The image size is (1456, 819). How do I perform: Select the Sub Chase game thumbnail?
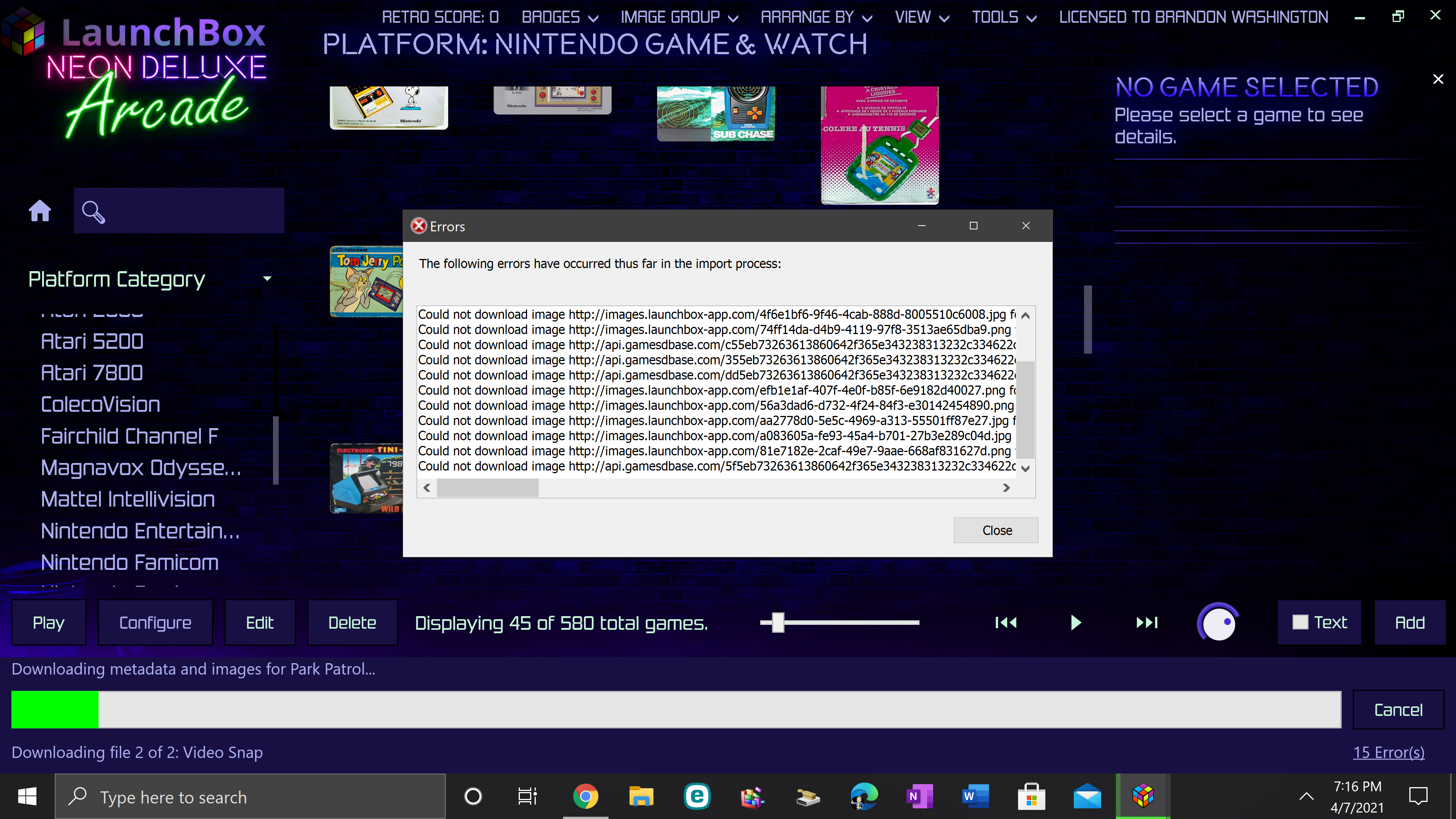[715, 114]
